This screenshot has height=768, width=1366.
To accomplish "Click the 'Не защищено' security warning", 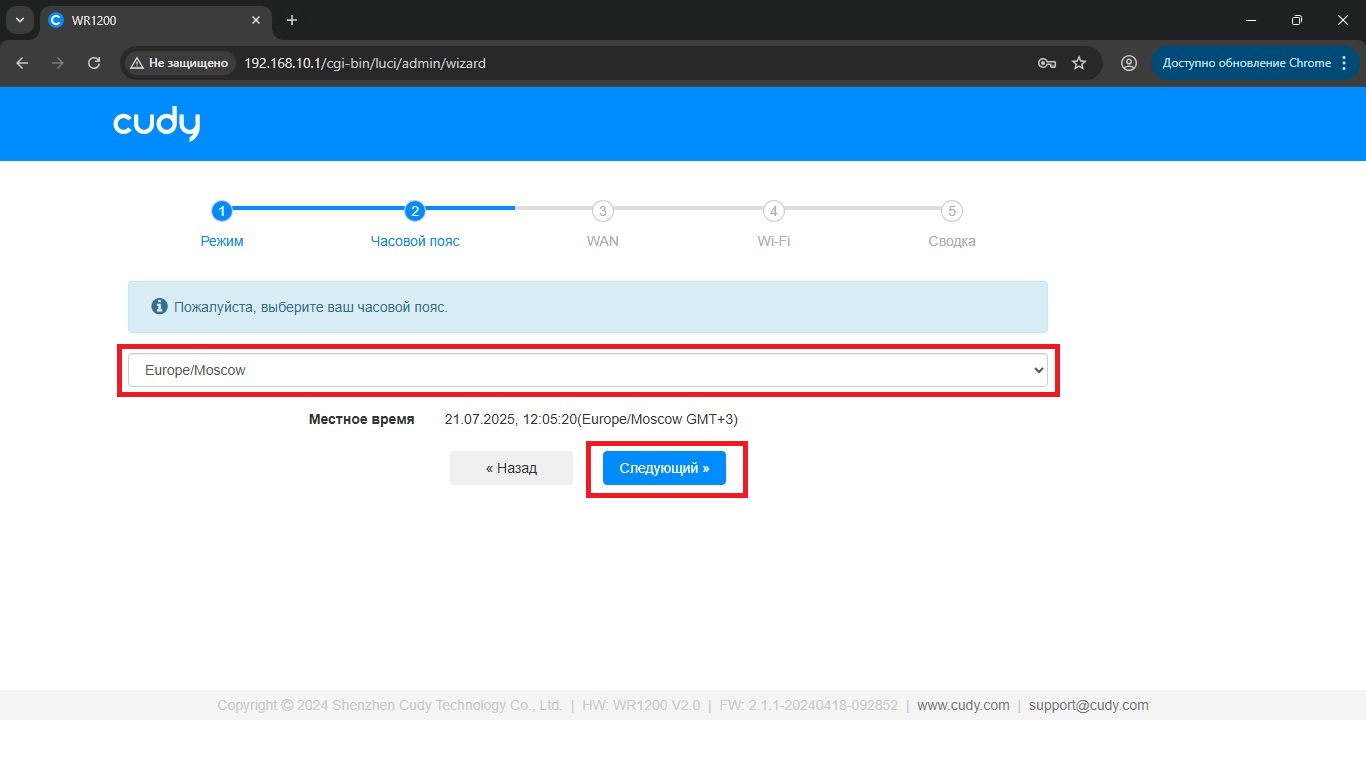I will 180,63.
